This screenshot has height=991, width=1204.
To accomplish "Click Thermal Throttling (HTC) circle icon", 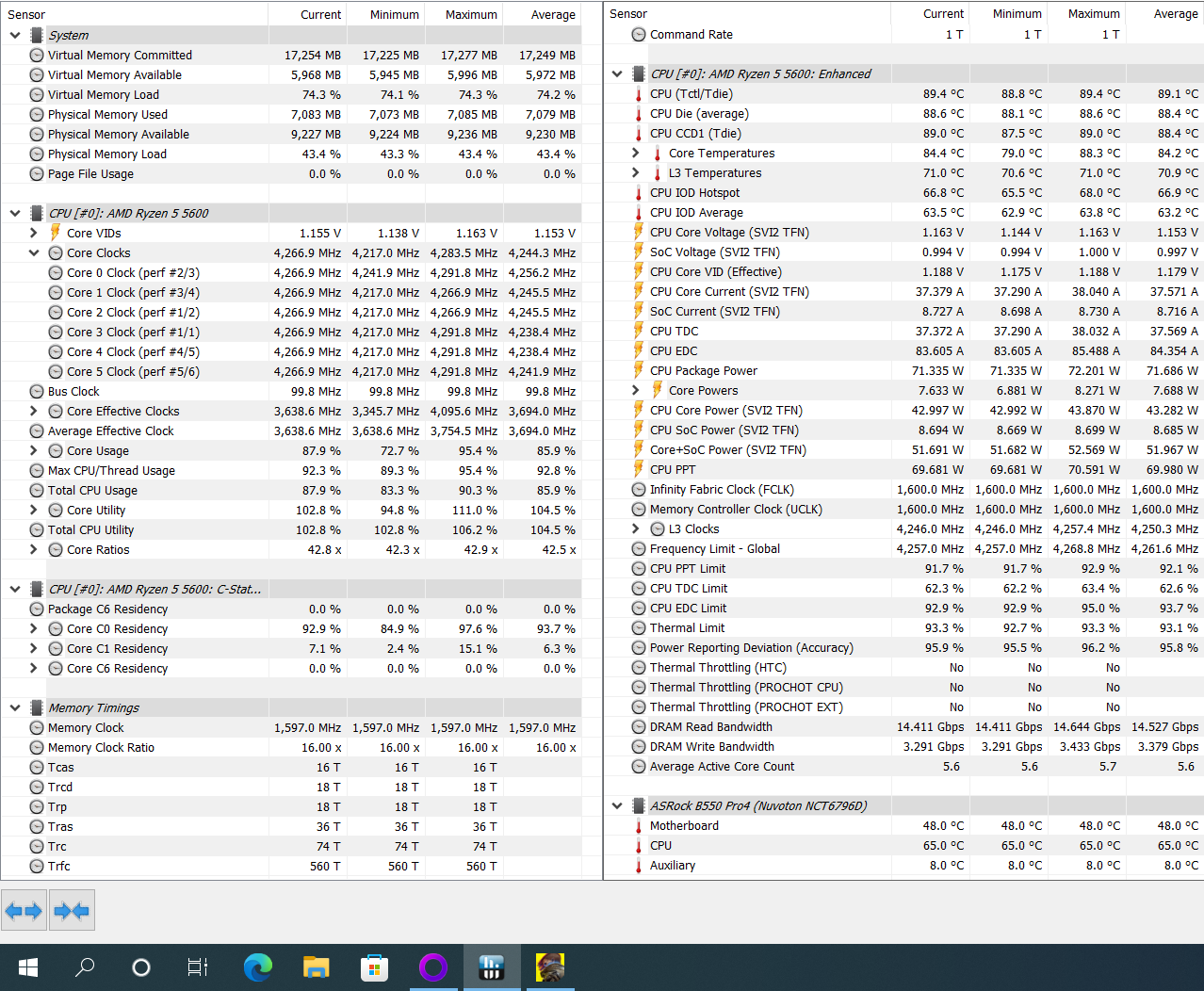I will [639, 668].
